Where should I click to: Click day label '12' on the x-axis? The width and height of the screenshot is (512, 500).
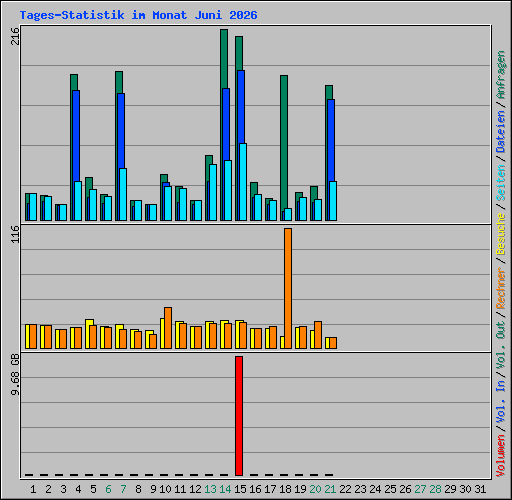point(195,489)
